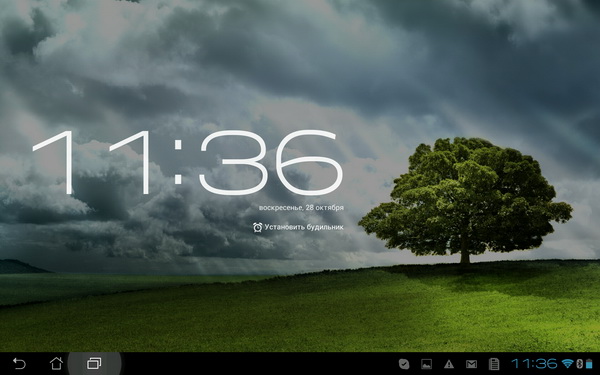600x375 pixels.
Task: Open the document notification icon
Action: click(494, 364)
